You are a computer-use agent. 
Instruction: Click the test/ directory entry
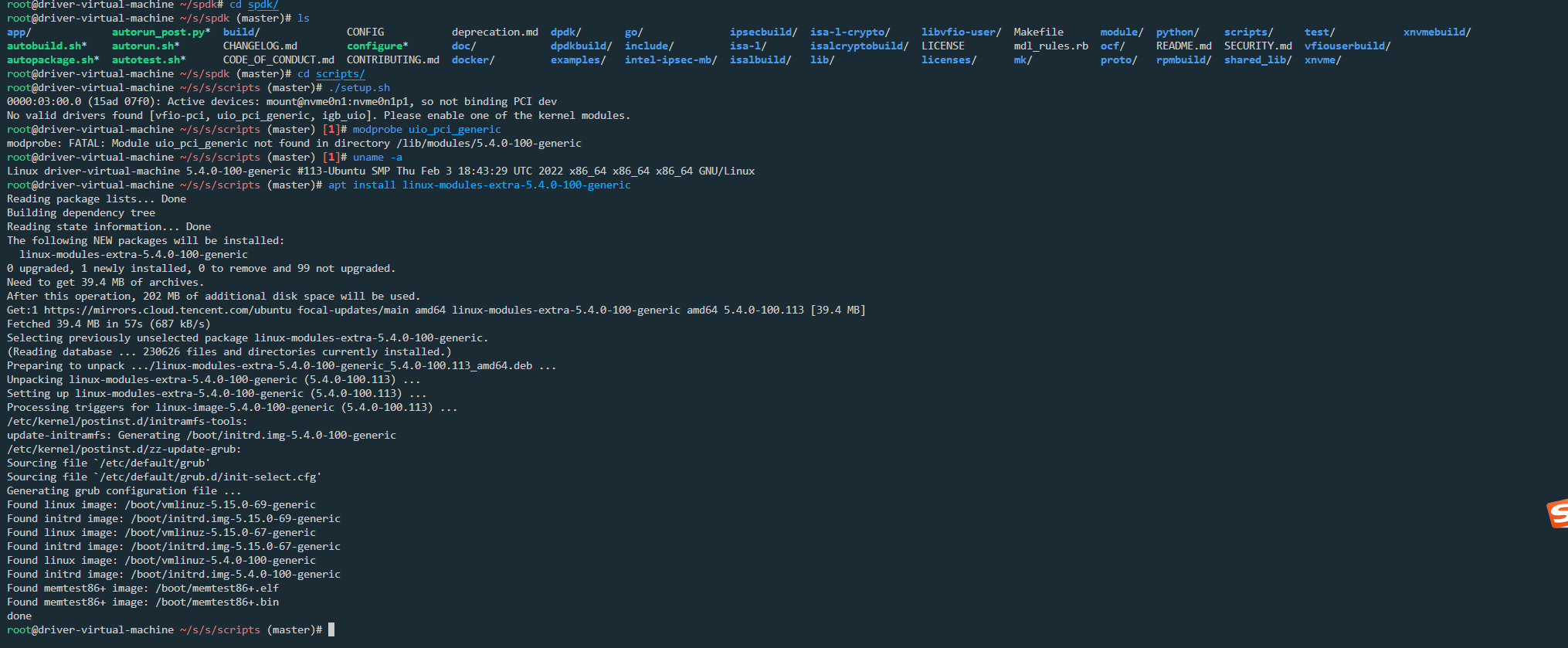pyautogui.click(x=1320, y=32)
